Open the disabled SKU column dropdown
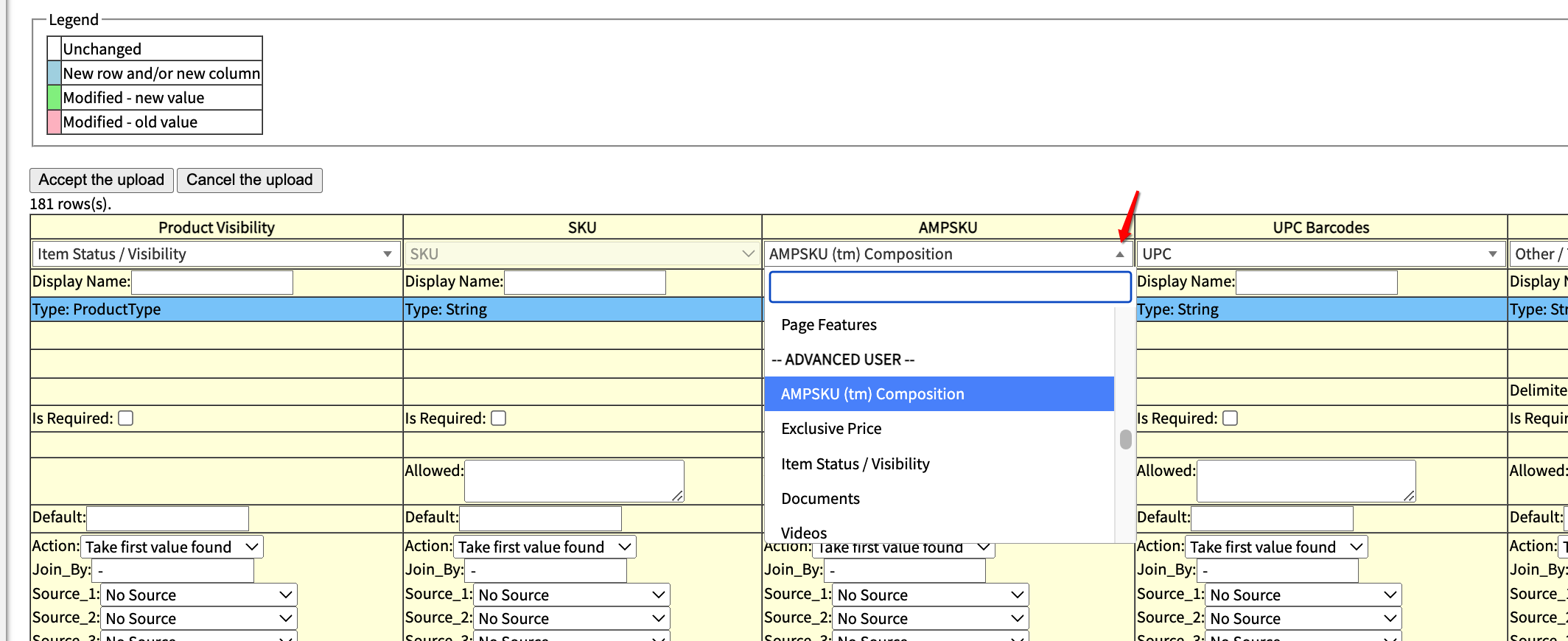1568x641 pixels. (x=582, y=254)
